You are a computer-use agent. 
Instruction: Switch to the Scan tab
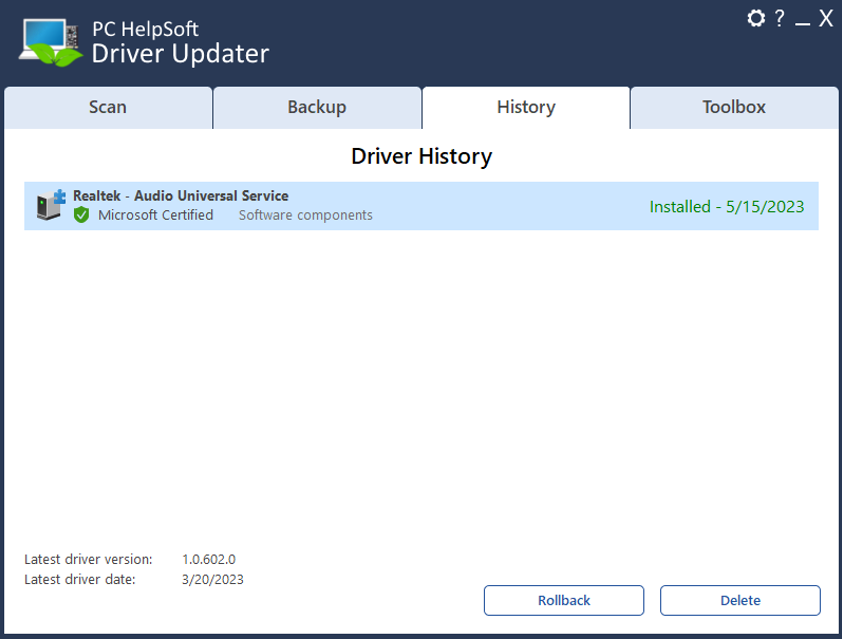pyautogui.click(x=108, y=107)
